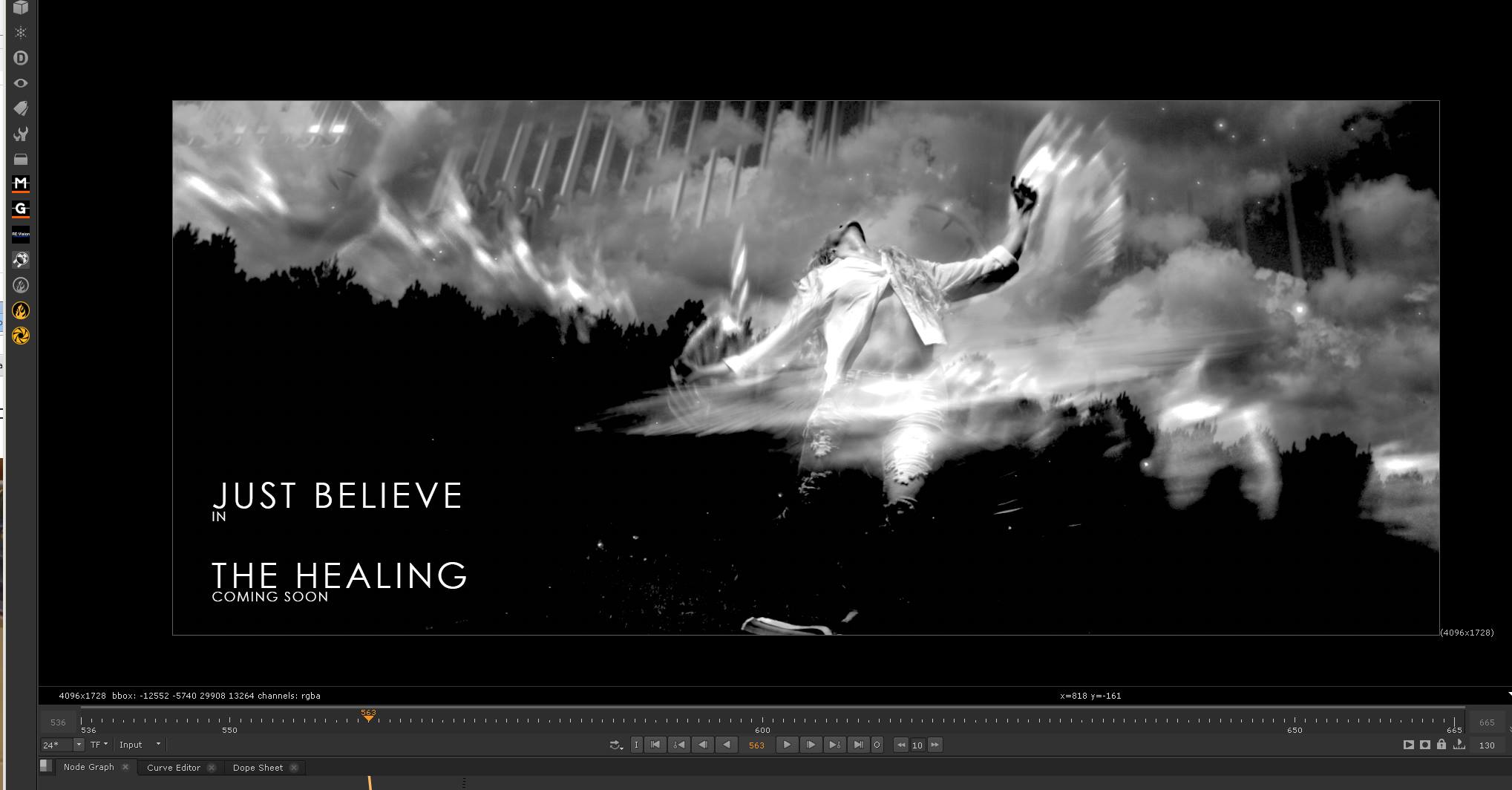Viewport: 1512px width, 790px height.
Task: Toggle the out point 'O' button
Action: (x=877, y=745)
